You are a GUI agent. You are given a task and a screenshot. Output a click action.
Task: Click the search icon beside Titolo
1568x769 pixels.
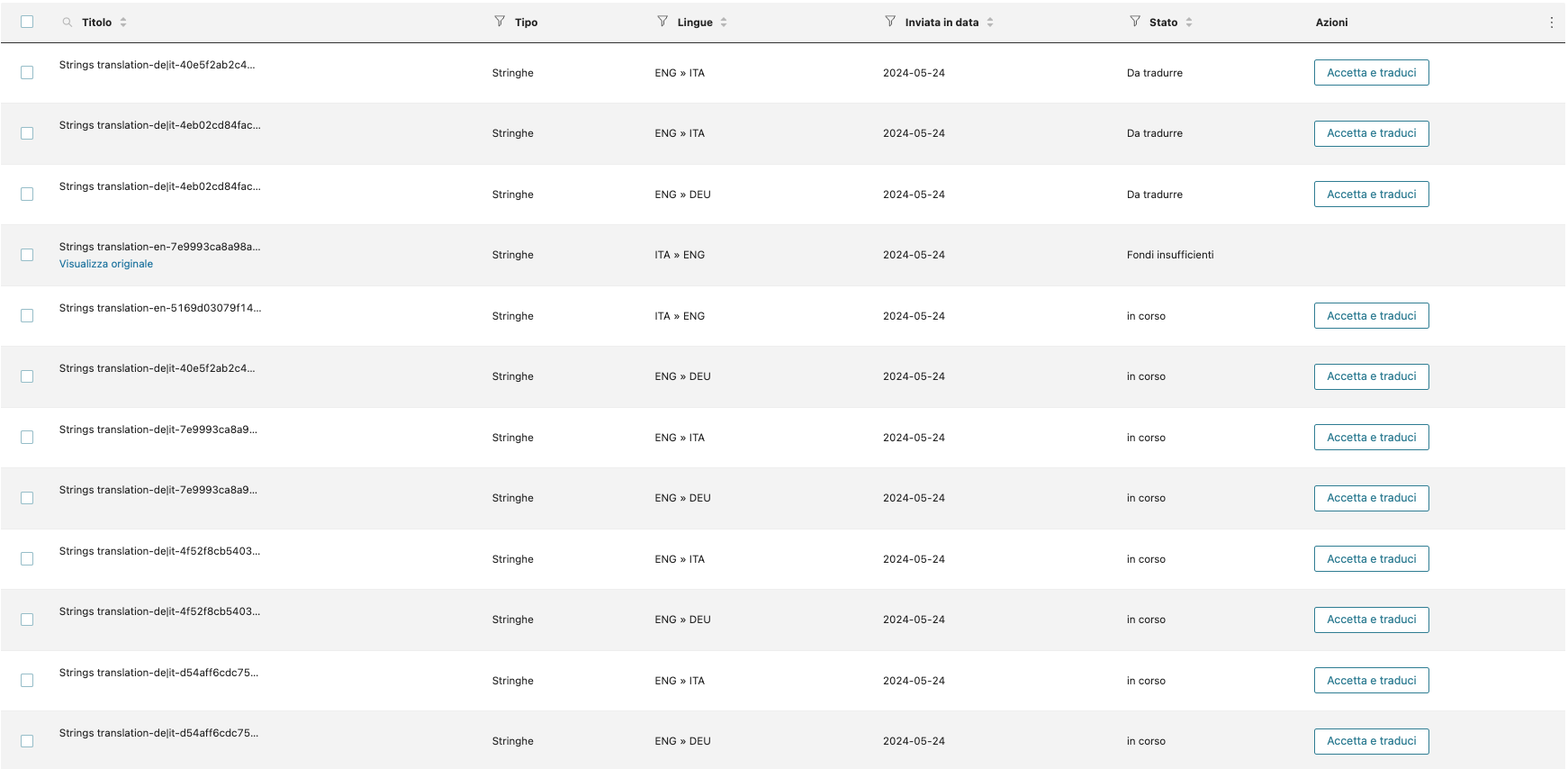point(68,23)
